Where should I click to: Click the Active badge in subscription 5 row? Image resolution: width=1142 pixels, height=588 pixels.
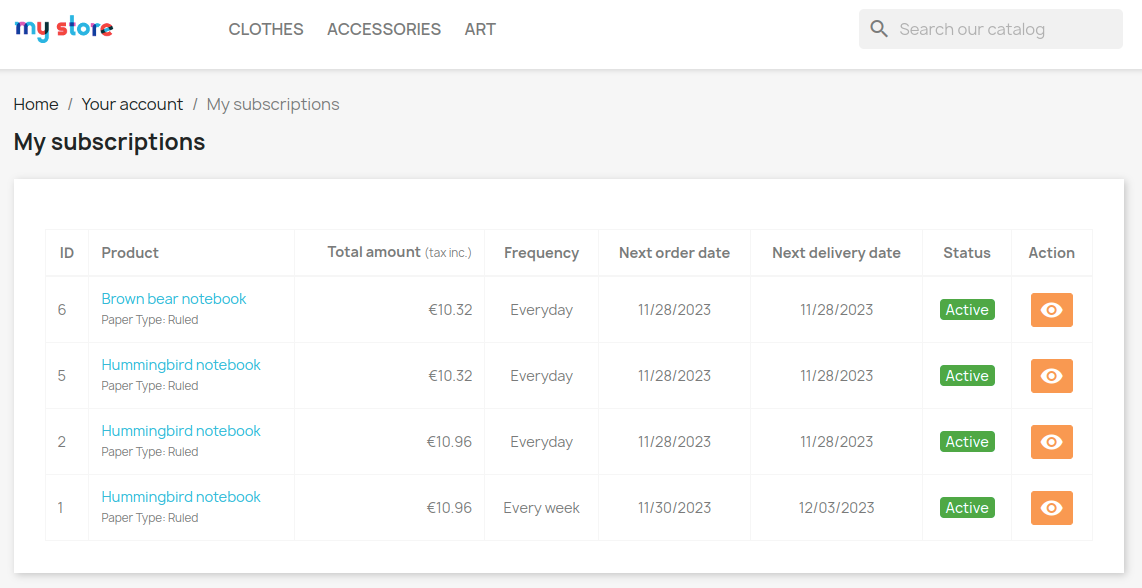point(967,376)
